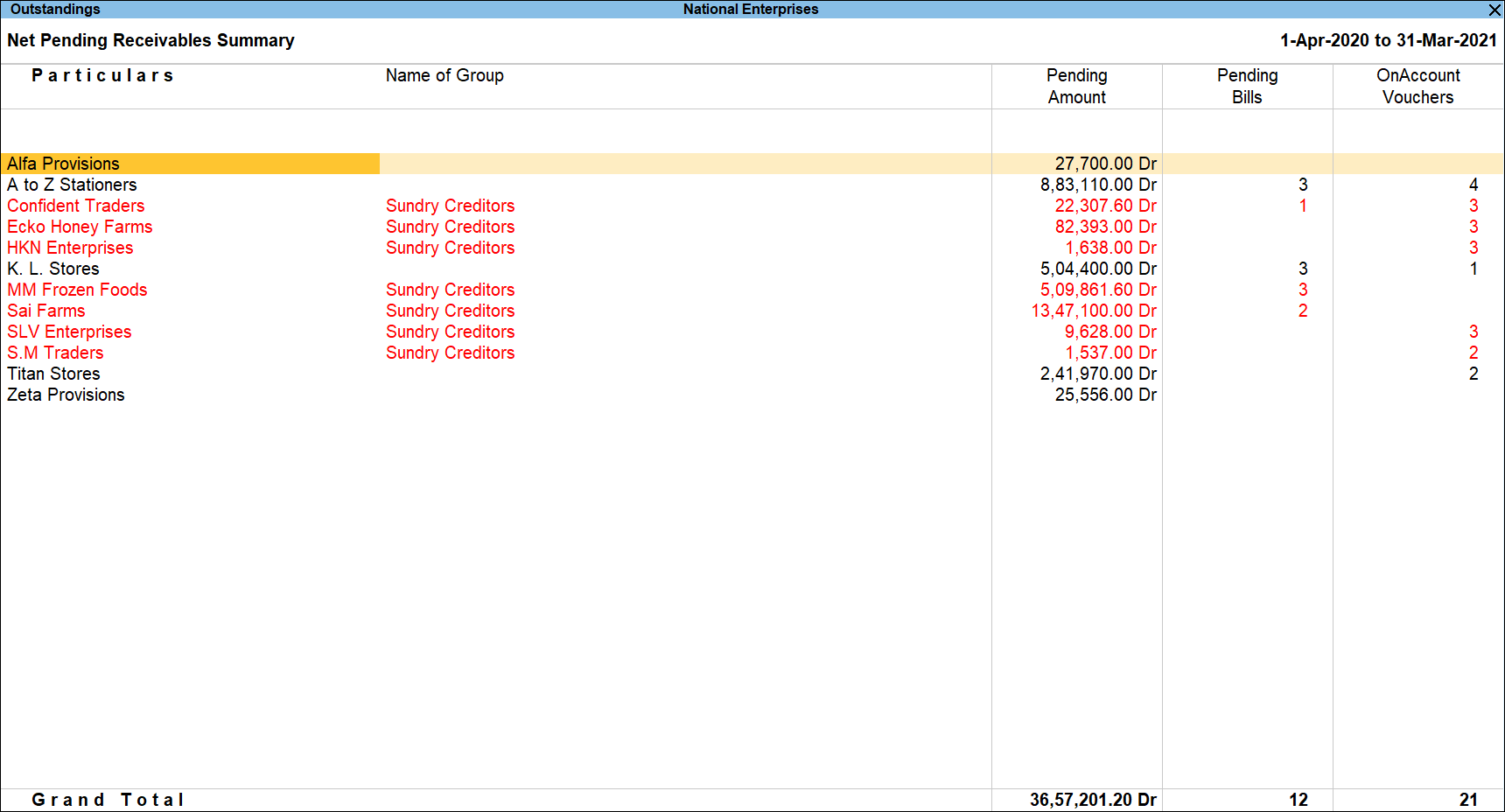This screenshot has height=812, width=1505.
Task: Select the Titan Stores entry
Action: (x=53, y=374)
